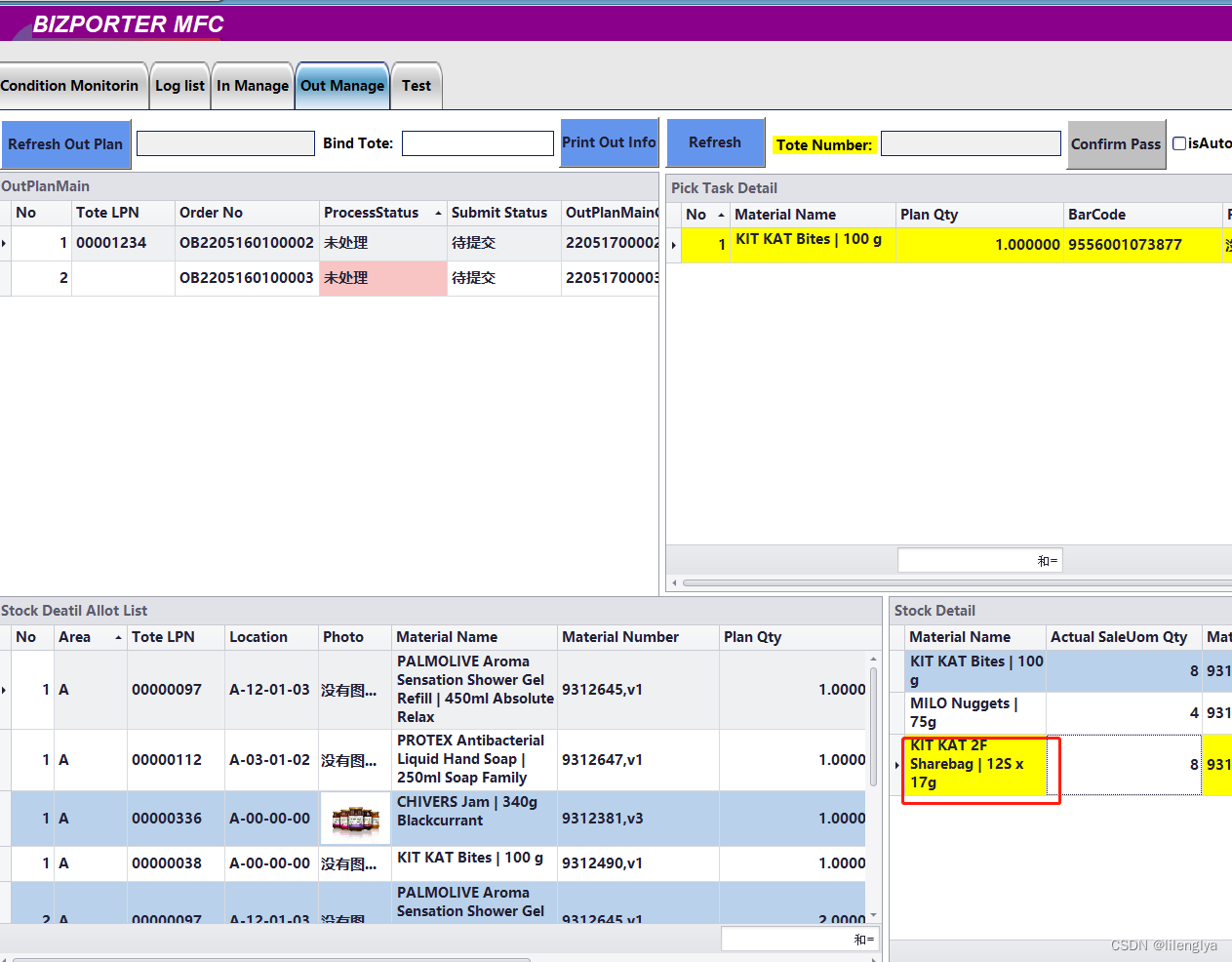Screen dimensions: 1232x962
Task: Click the Submit Status column header
Action: [x=503, y=213]
